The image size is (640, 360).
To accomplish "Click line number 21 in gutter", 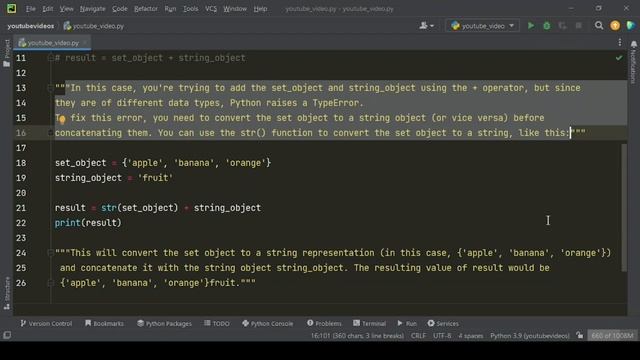I will click(x=21, y=208).
